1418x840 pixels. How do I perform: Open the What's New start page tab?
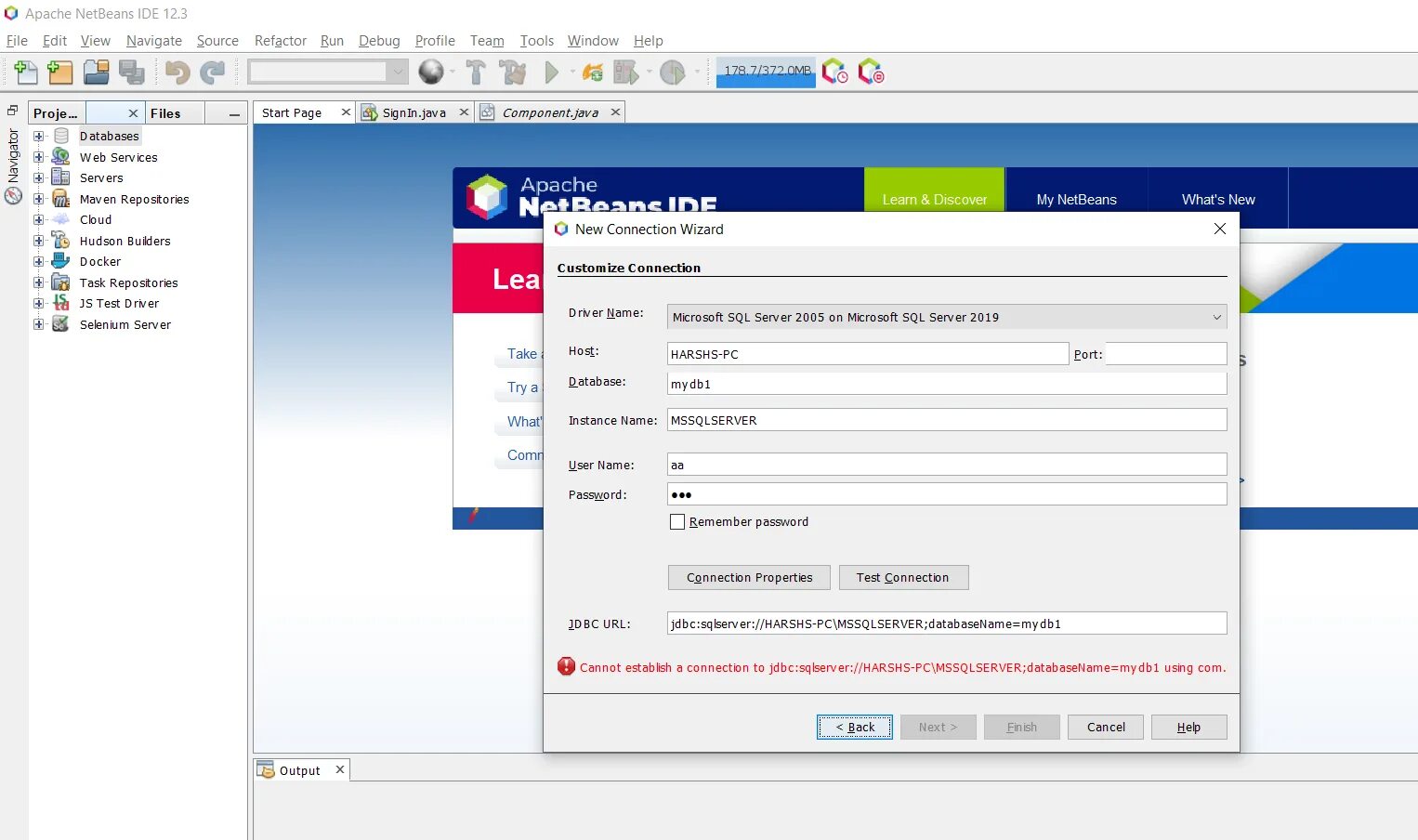[x=1218, y=199]
